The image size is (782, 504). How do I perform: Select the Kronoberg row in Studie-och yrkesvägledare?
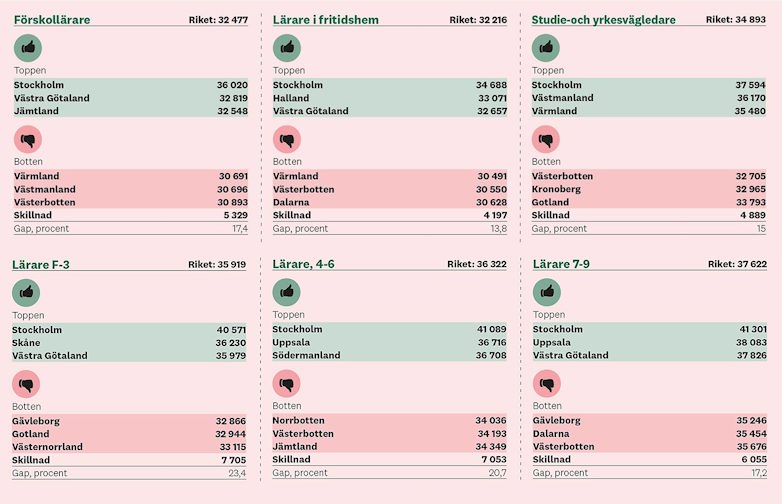point(648,189)
